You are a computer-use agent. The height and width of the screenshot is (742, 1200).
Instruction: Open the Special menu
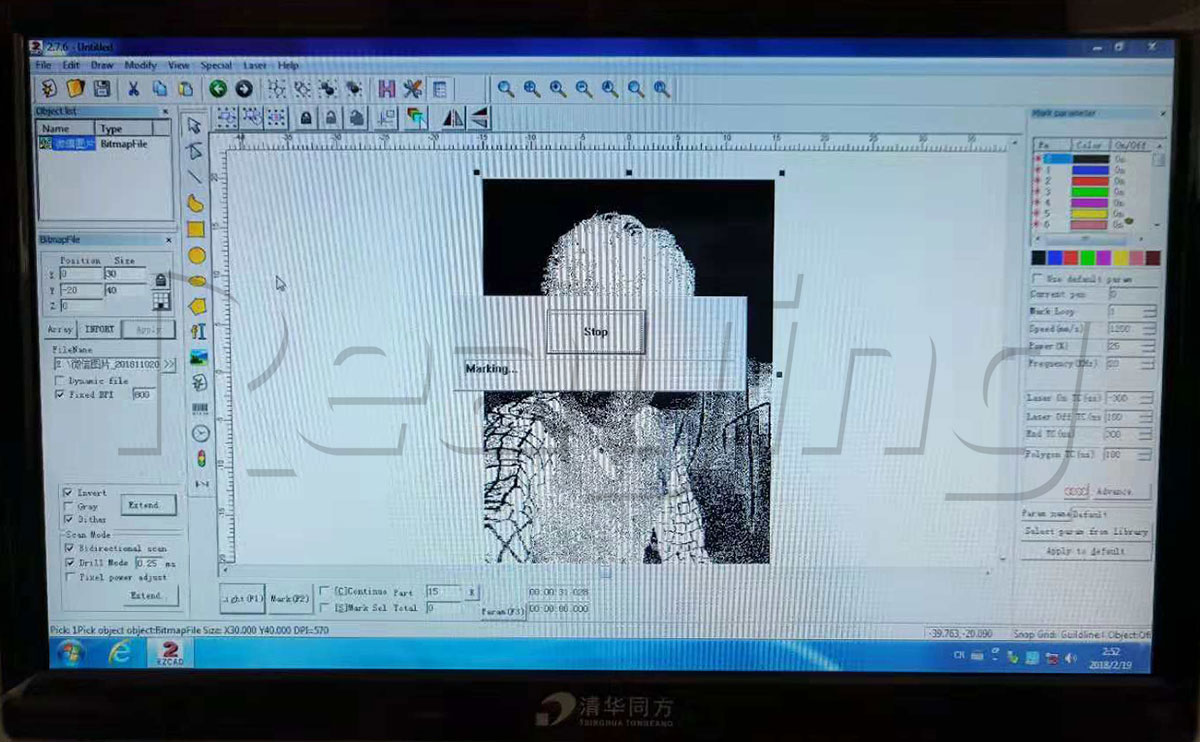click(216, 66)
